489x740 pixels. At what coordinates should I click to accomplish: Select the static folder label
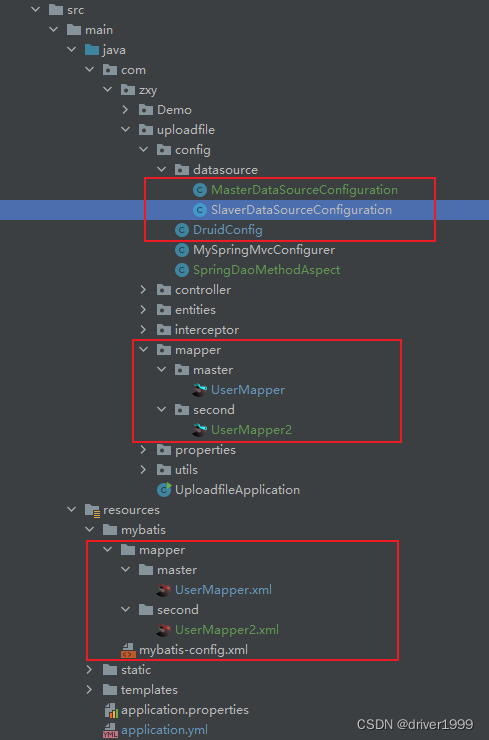136,670
